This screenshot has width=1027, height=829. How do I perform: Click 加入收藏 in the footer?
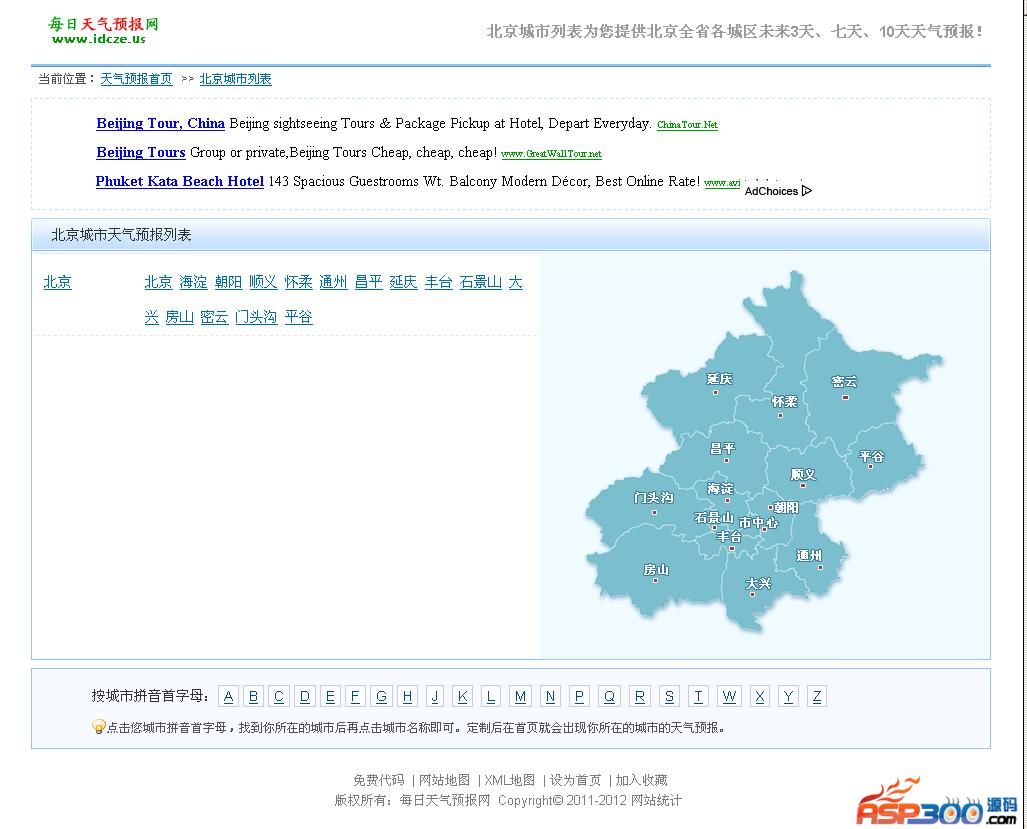641,780
